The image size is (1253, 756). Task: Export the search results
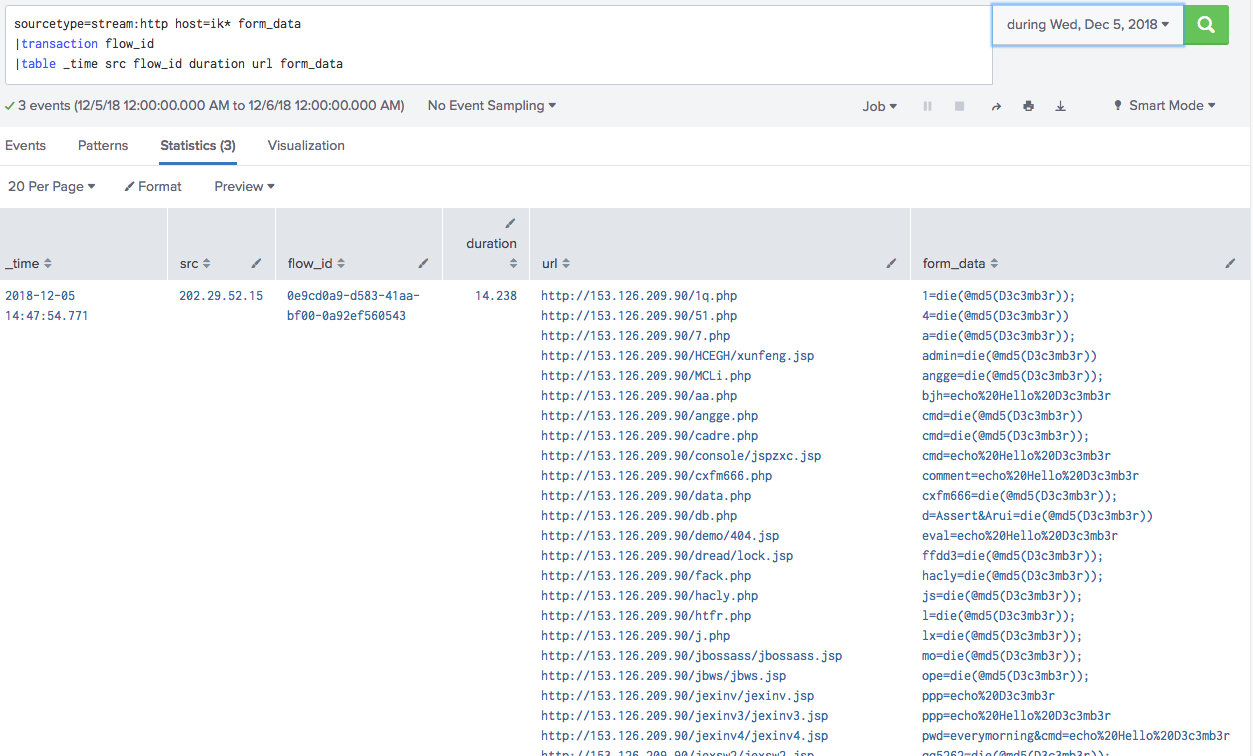pos(1060,105)
